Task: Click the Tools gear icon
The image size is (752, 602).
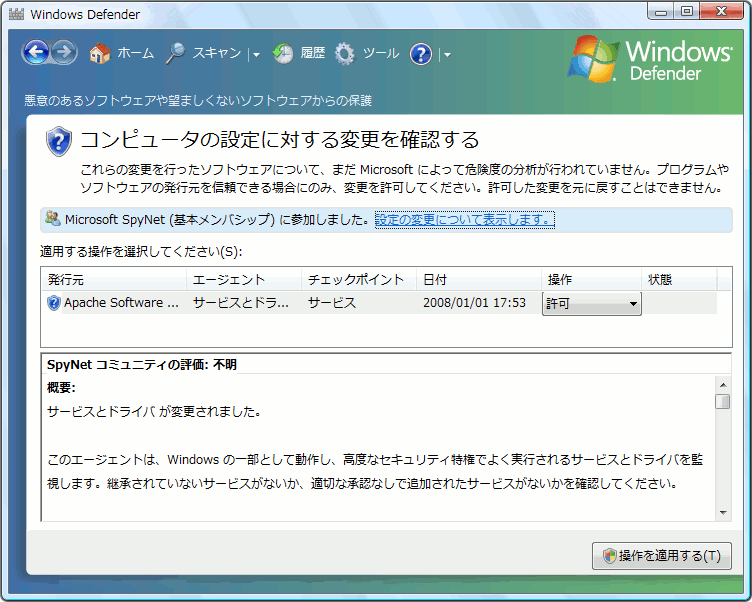Action: pos(344,53)
